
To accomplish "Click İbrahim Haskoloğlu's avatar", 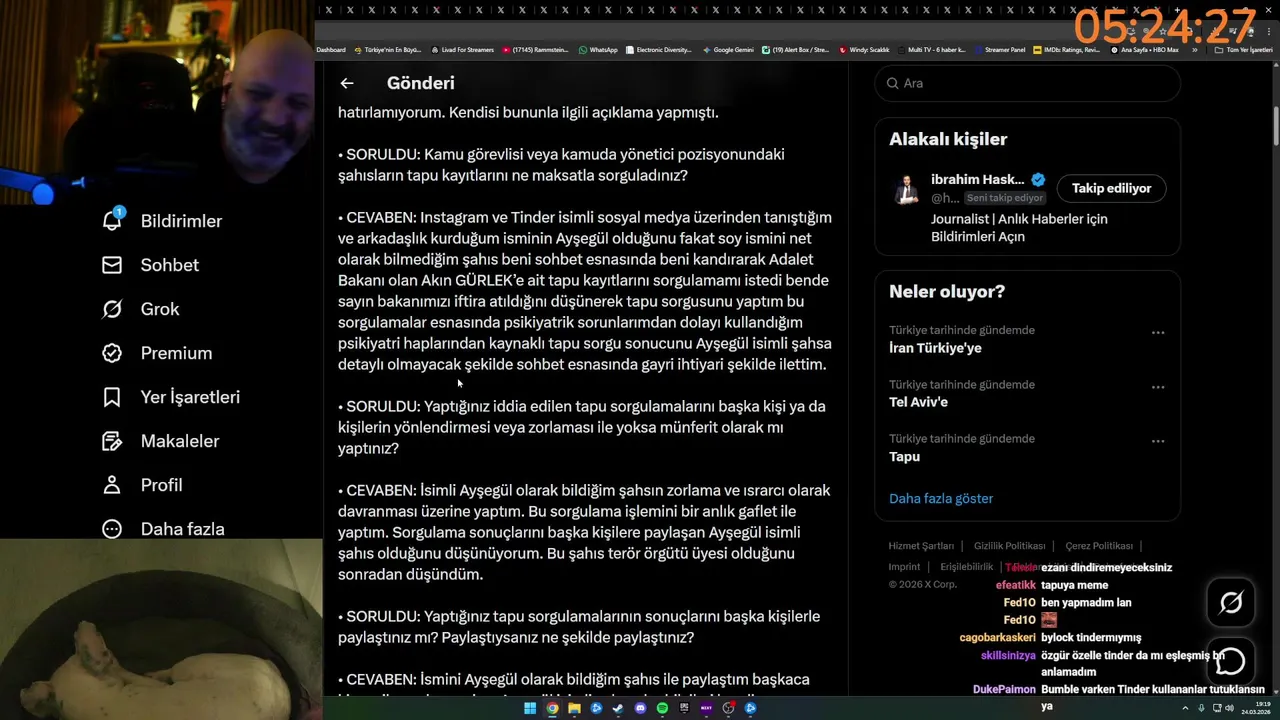I will click(906, 189).
